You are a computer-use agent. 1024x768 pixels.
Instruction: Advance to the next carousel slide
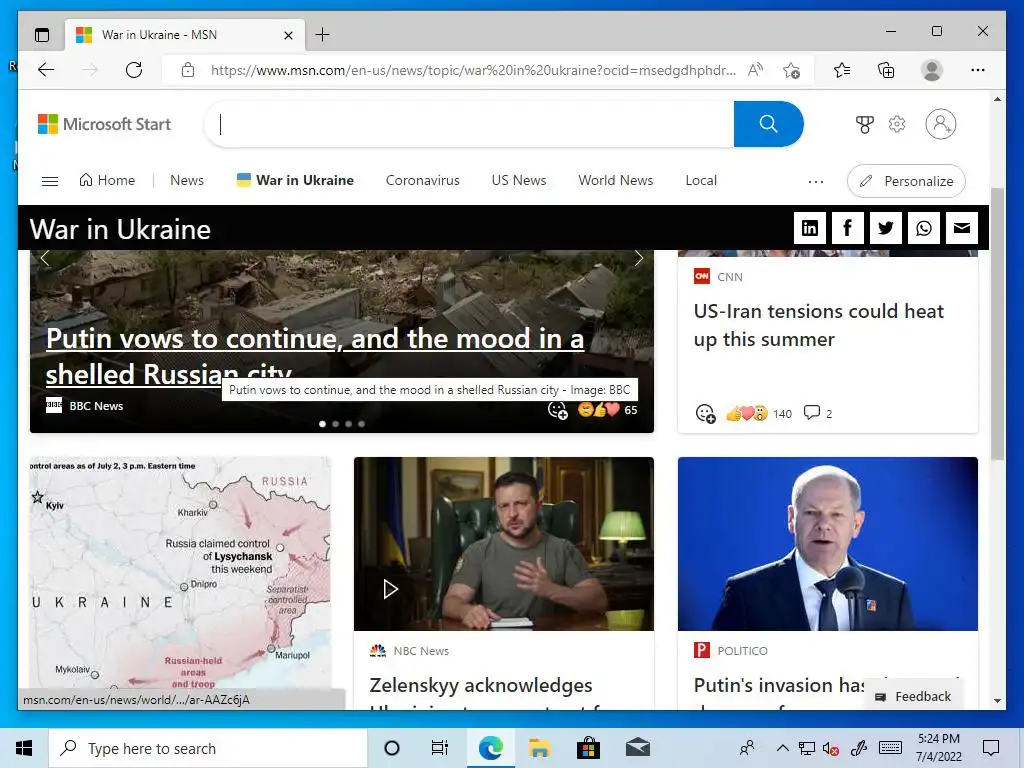point(639,258)
